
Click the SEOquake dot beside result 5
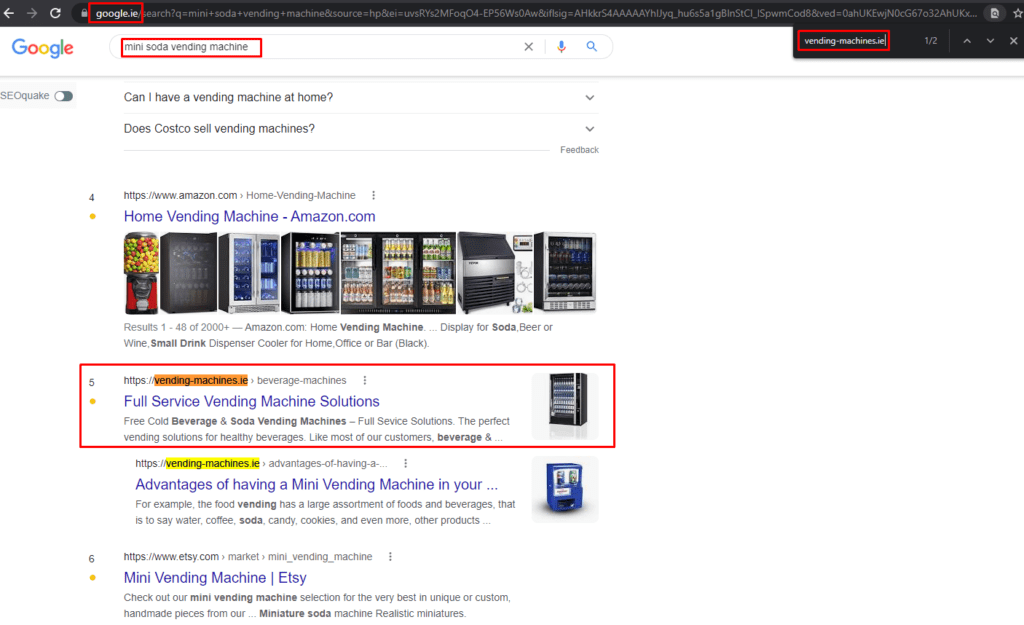pos(93,401)
